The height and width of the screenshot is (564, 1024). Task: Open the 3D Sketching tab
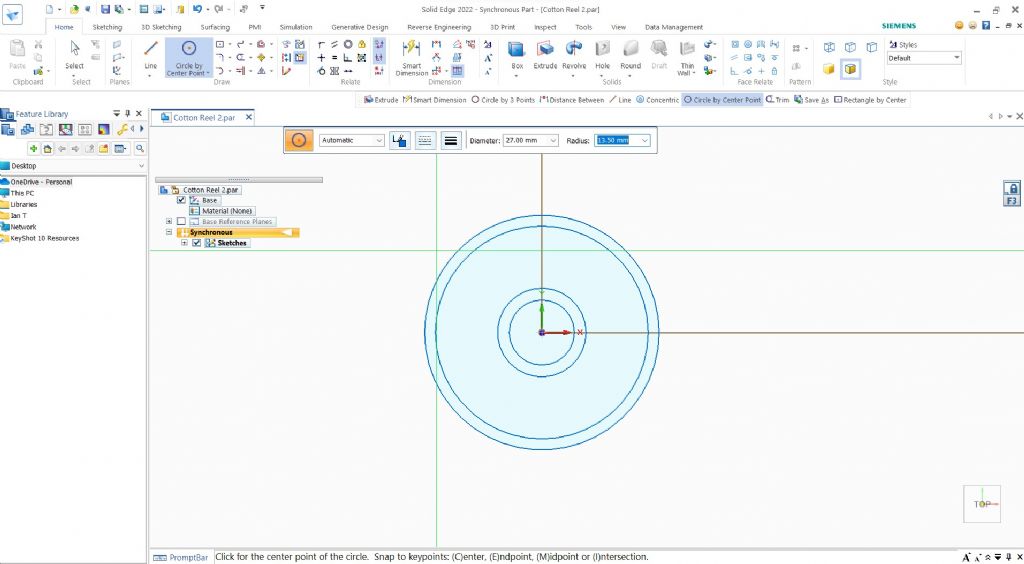161,27
